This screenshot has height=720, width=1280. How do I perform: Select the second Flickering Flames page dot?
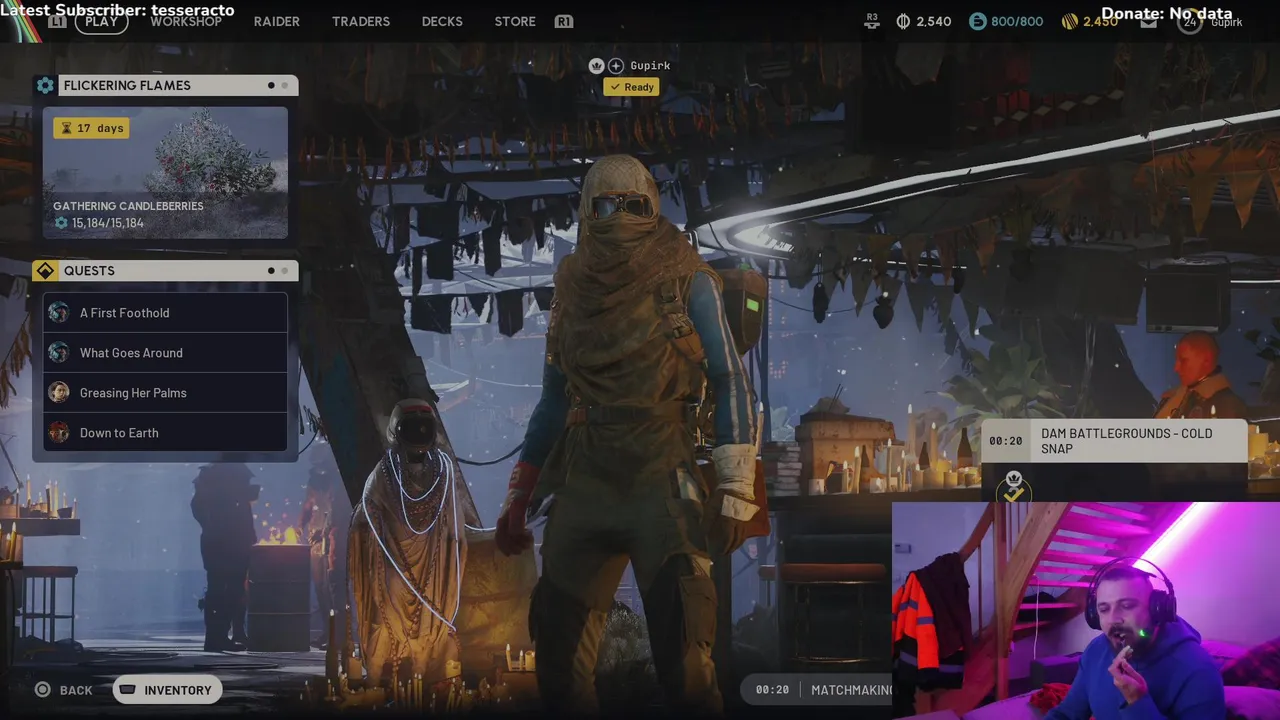point(285,86)
